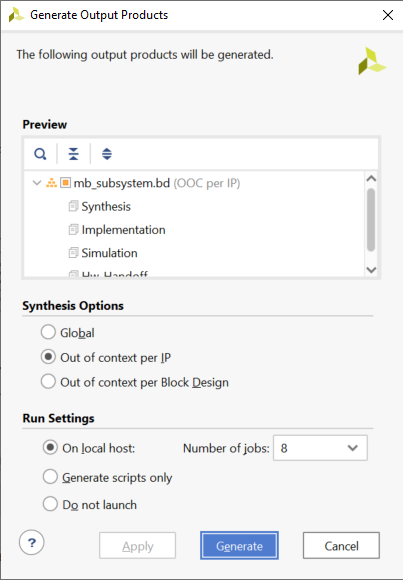Open the help question mark button
Image resolution: width=403 pixels, height=580 pixels.
32,543
